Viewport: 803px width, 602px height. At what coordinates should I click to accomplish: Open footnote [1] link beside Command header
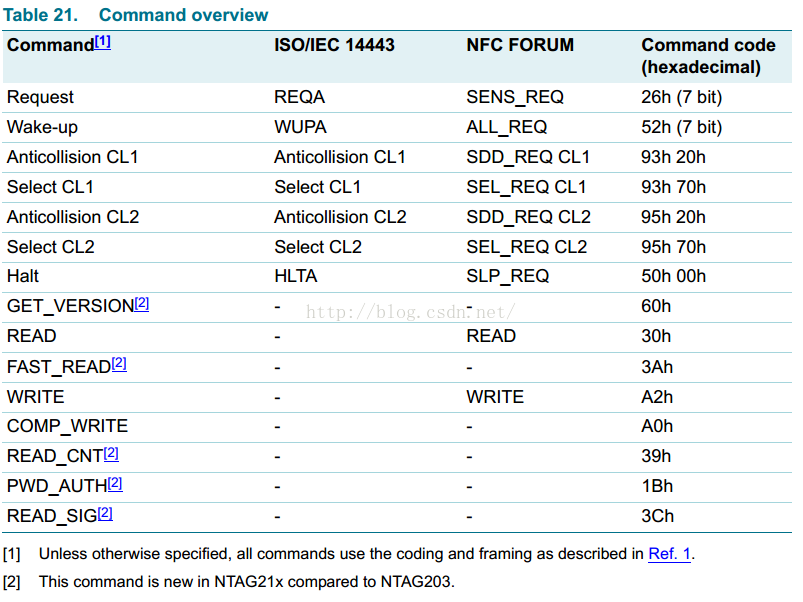tap(102, 42)
